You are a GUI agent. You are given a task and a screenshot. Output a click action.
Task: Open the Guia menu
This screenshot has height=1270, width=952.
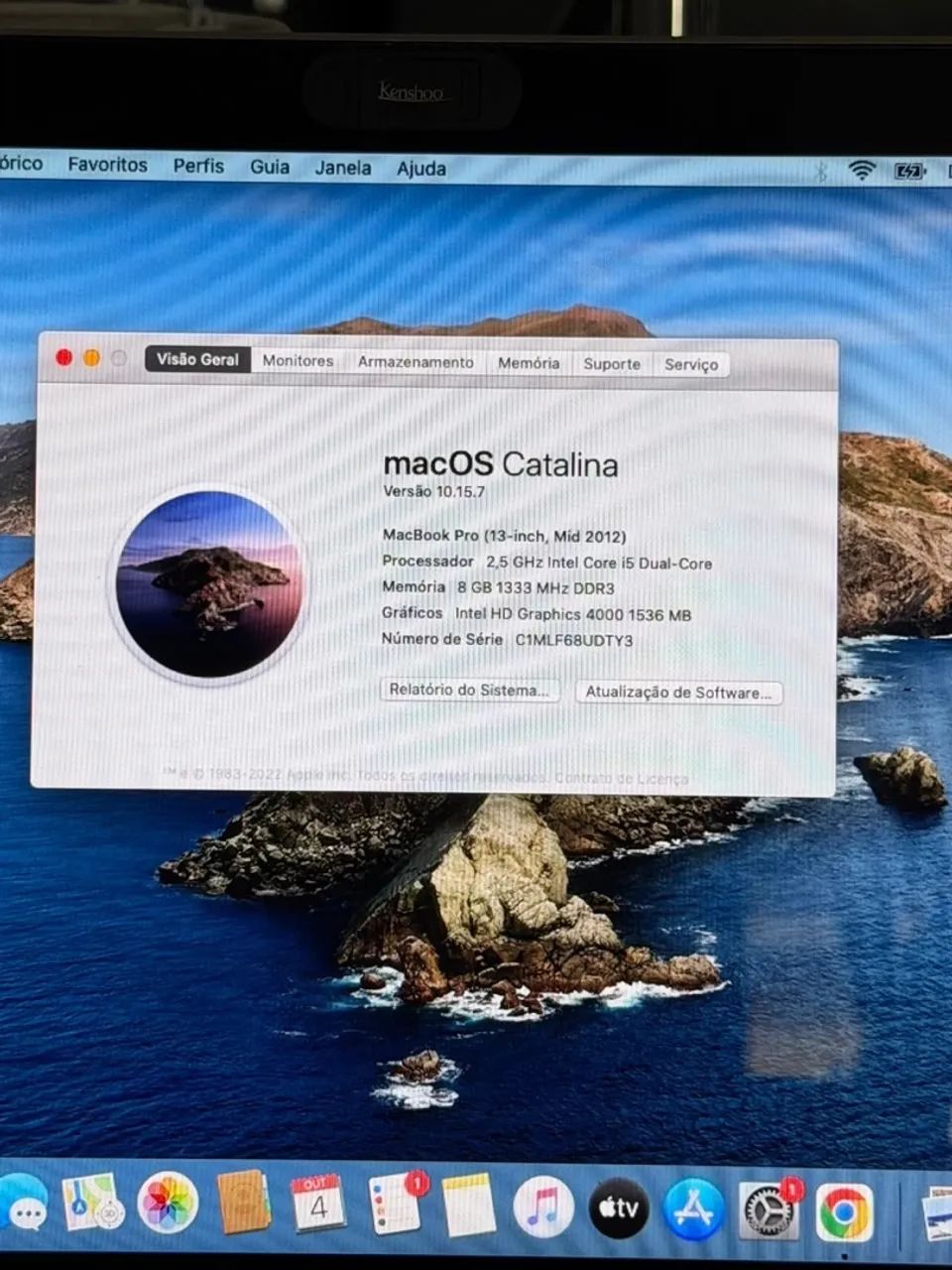pyautogui.click(x=270, y=167)
